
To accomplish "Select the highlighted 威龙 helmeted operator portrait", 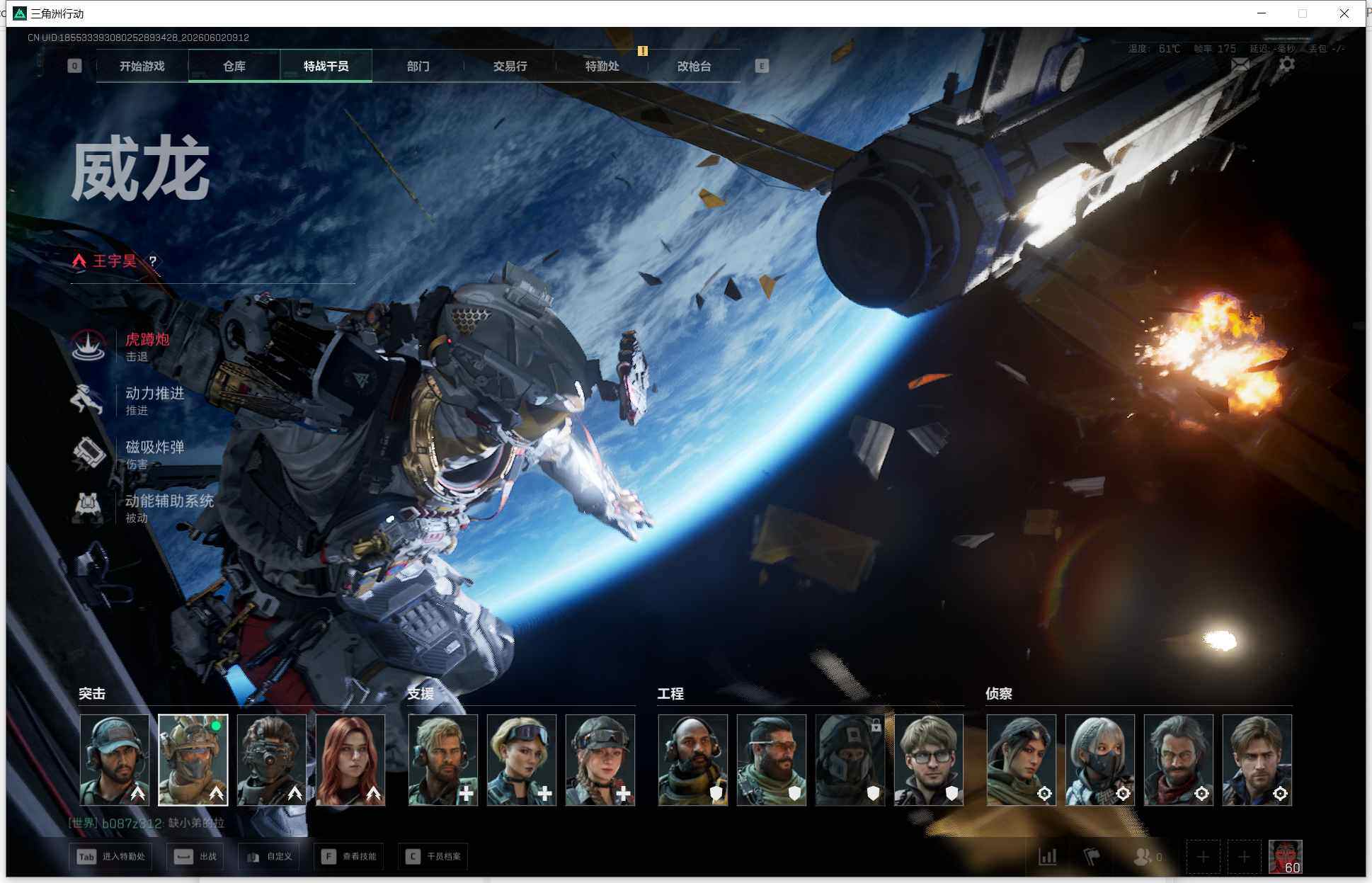I will click(193, 760).
